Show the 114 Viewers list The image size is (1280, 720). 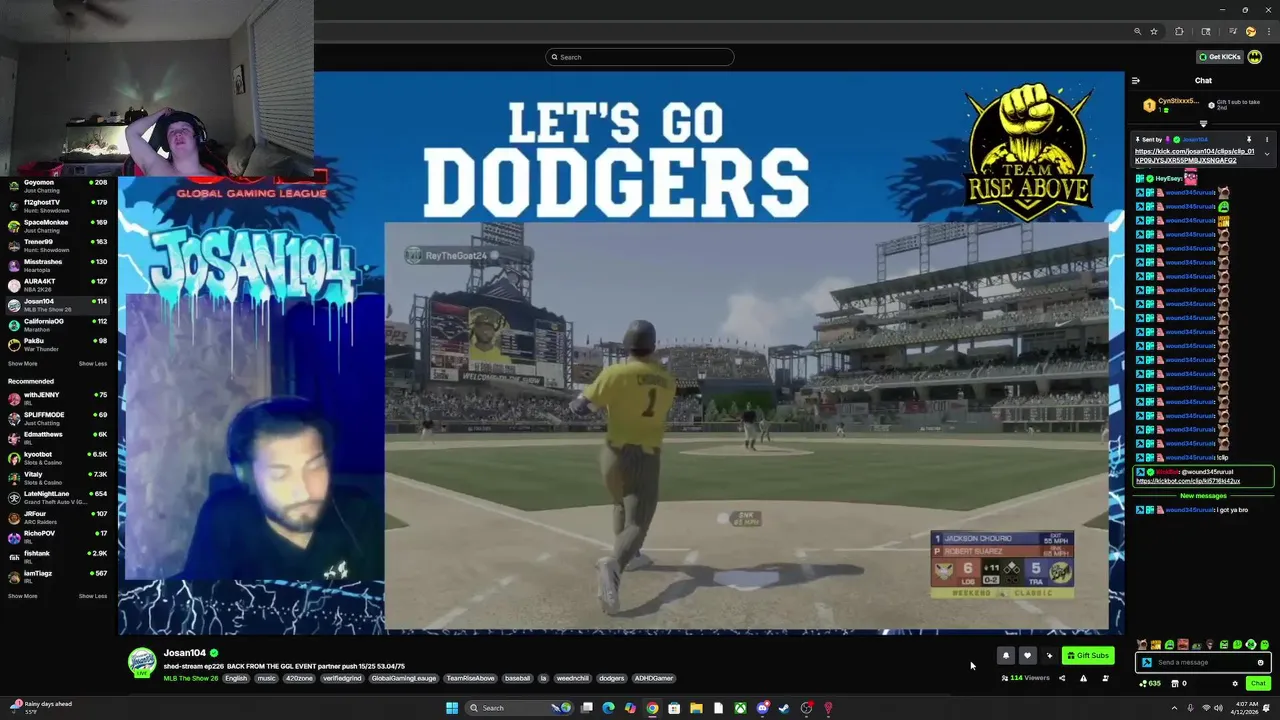(1025, 678)
